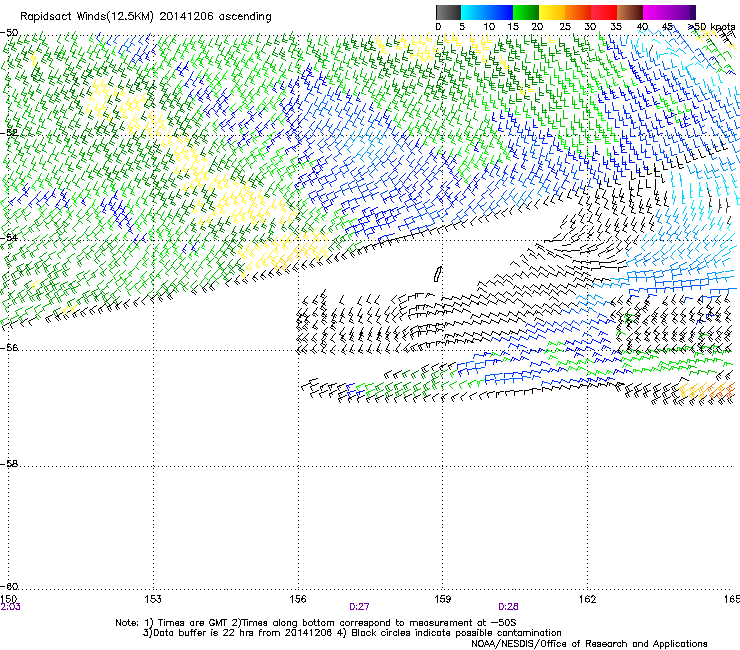Click the '-60' latitude label

coord(9,586)
